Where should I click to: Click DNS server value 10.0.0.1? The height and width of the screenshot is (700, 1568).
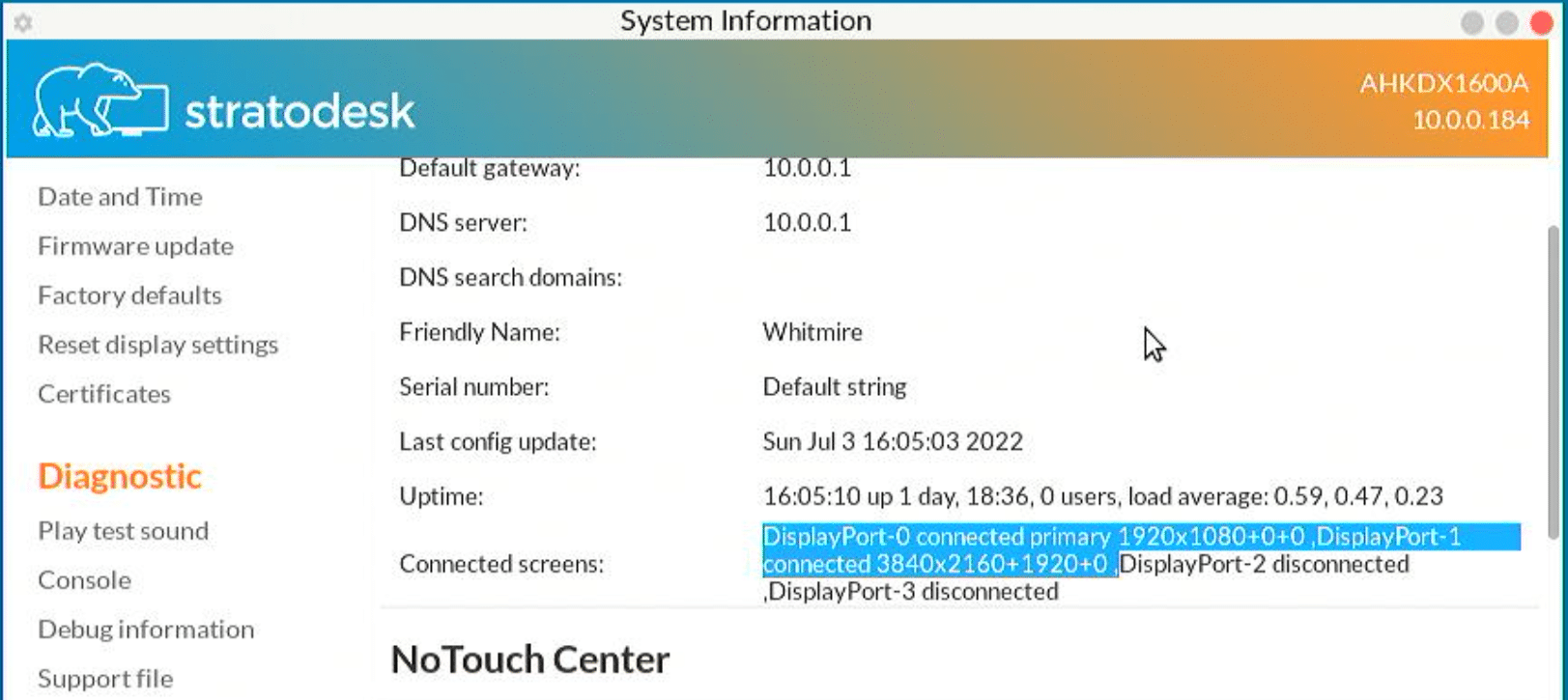(x=807, y=223)
